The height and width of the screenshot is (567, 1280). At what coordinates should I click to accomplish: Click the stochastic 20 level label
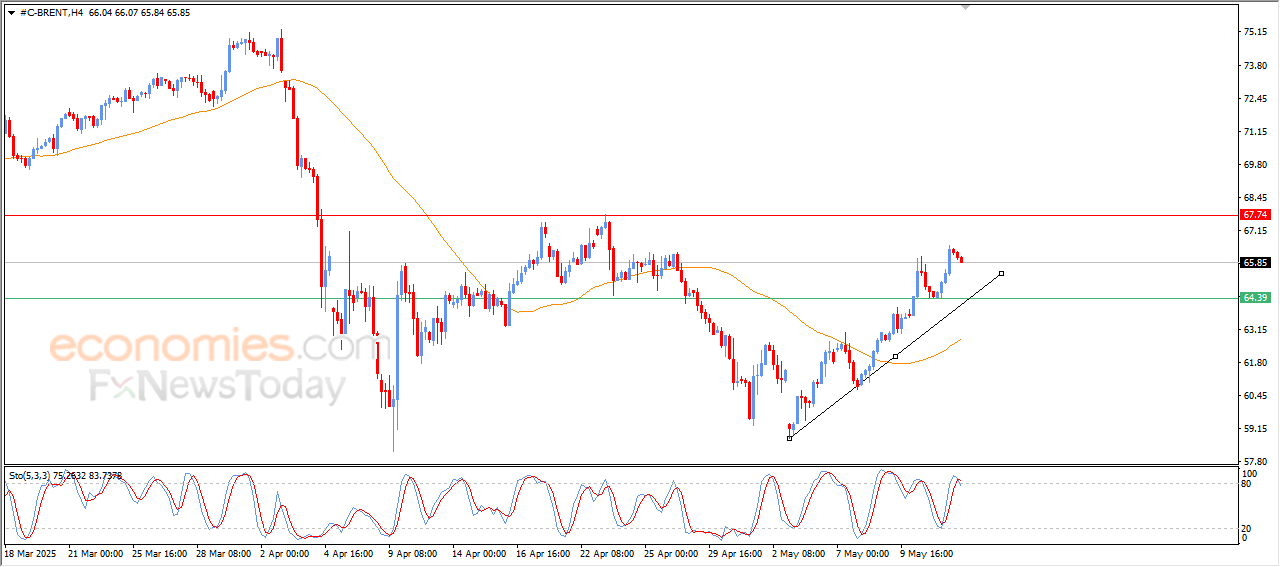coord(1247,528)
